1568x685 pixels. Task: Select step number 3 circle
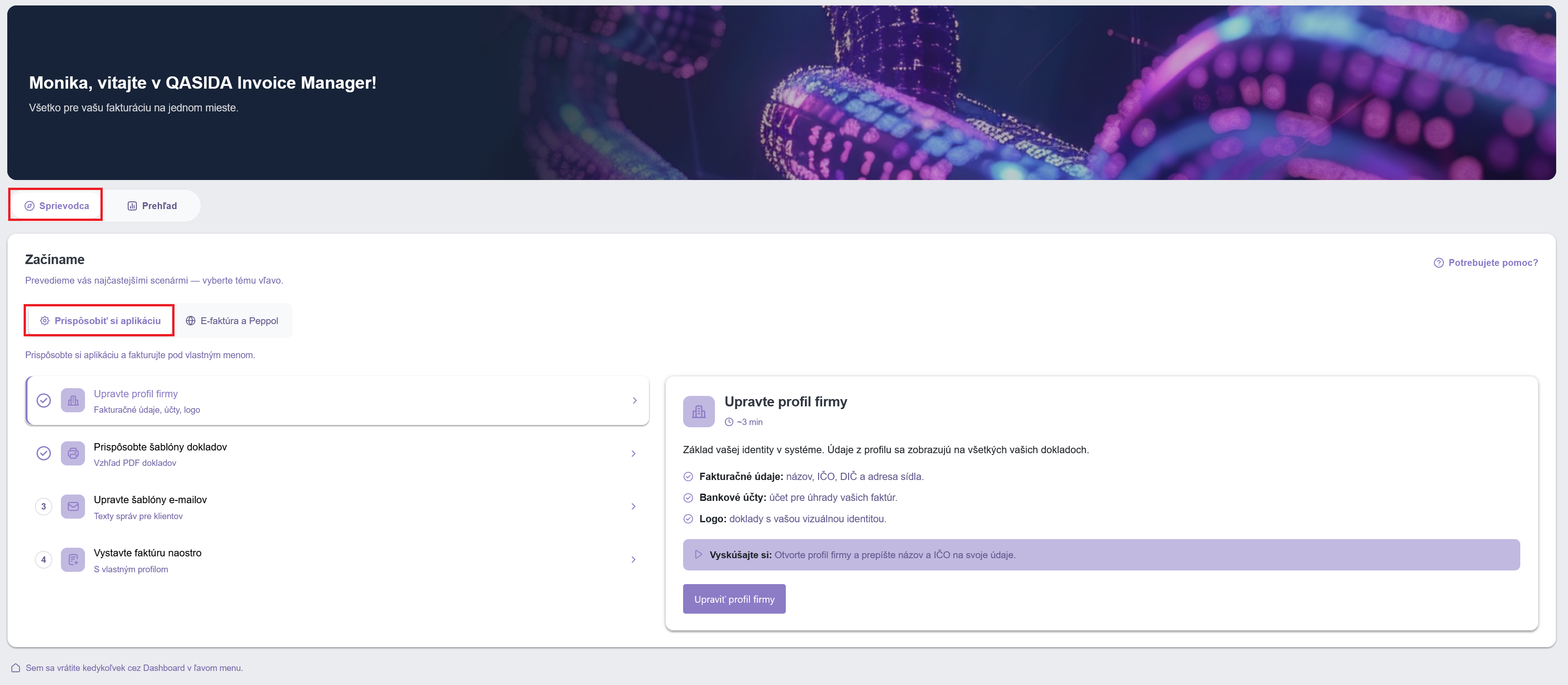44,507
